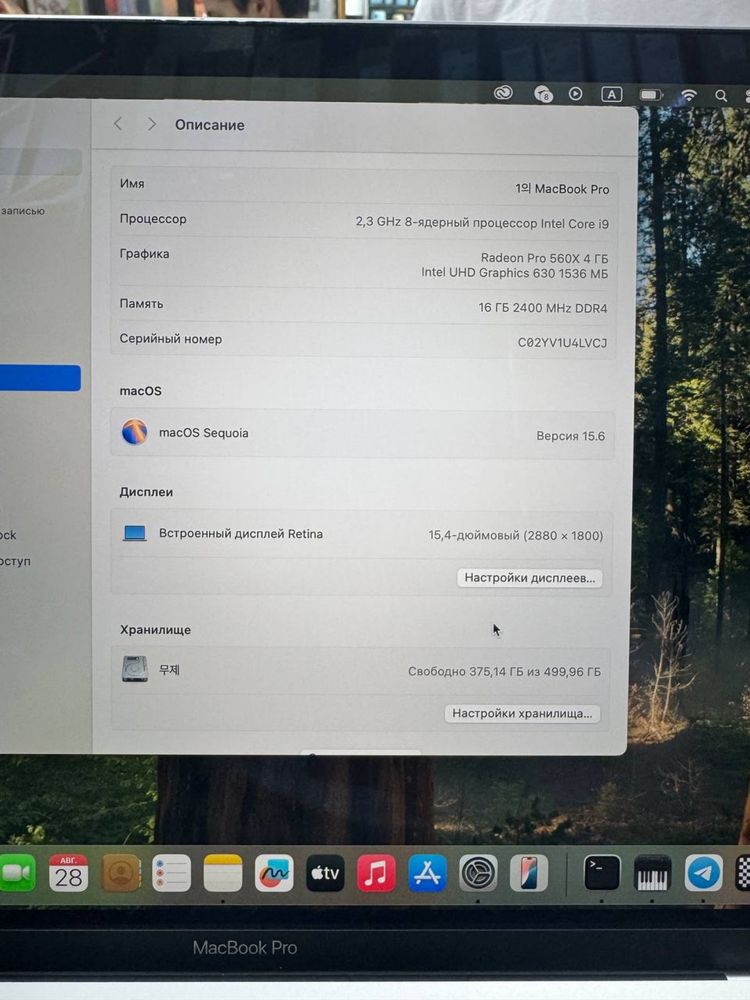Image resolution: width=750 pixels, height=1000 pixels.
Task: Launch iPhone Mirroring from the Dock
Action: (529, 873)
